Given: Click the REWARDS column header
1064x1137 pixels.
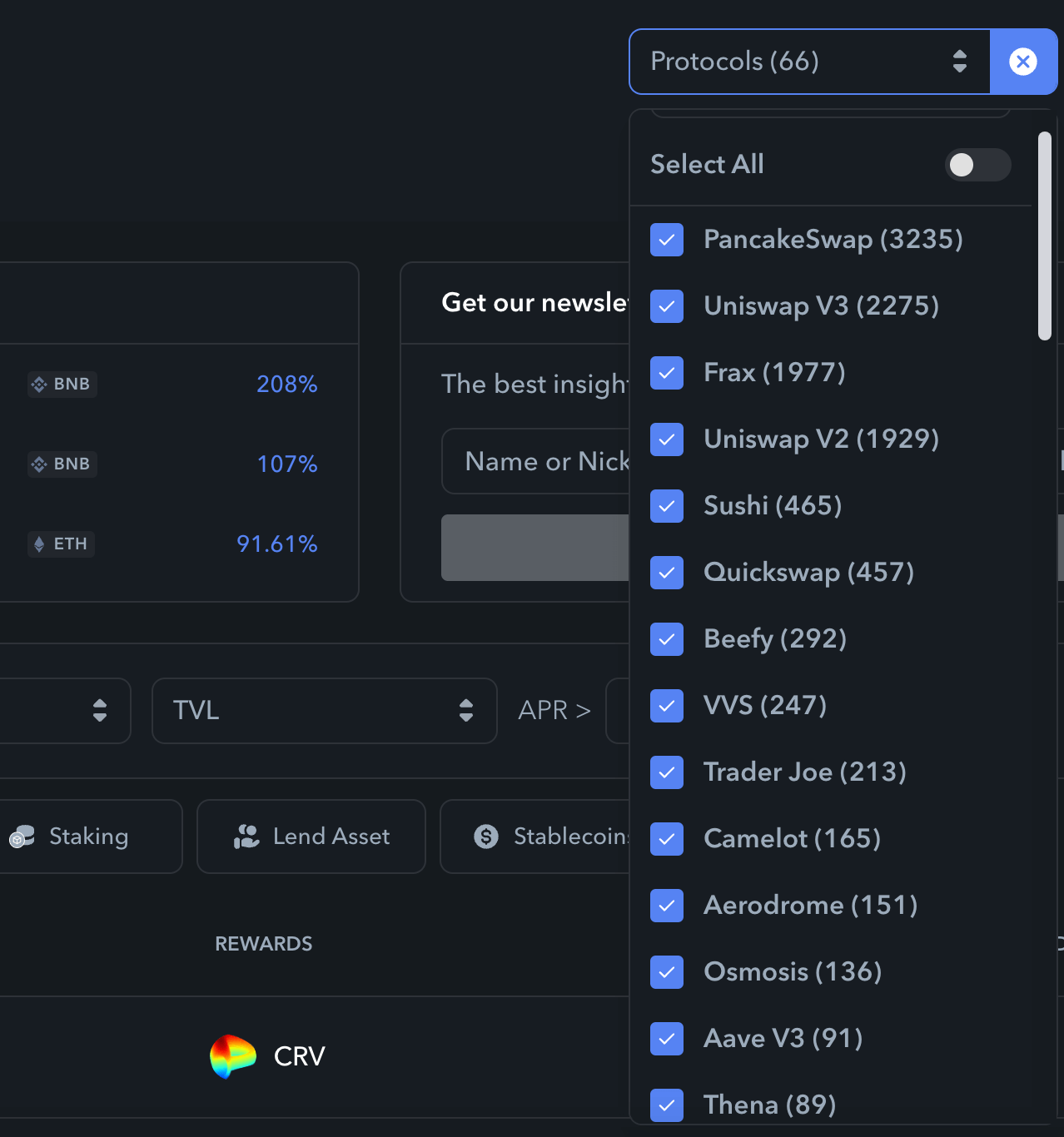Looking at the screenshot, I should point(264,944).
